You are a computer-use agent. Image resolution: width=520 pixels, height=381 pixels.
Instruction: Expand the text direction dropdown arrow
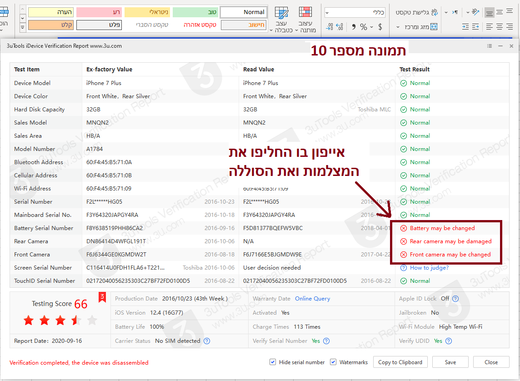446,13
